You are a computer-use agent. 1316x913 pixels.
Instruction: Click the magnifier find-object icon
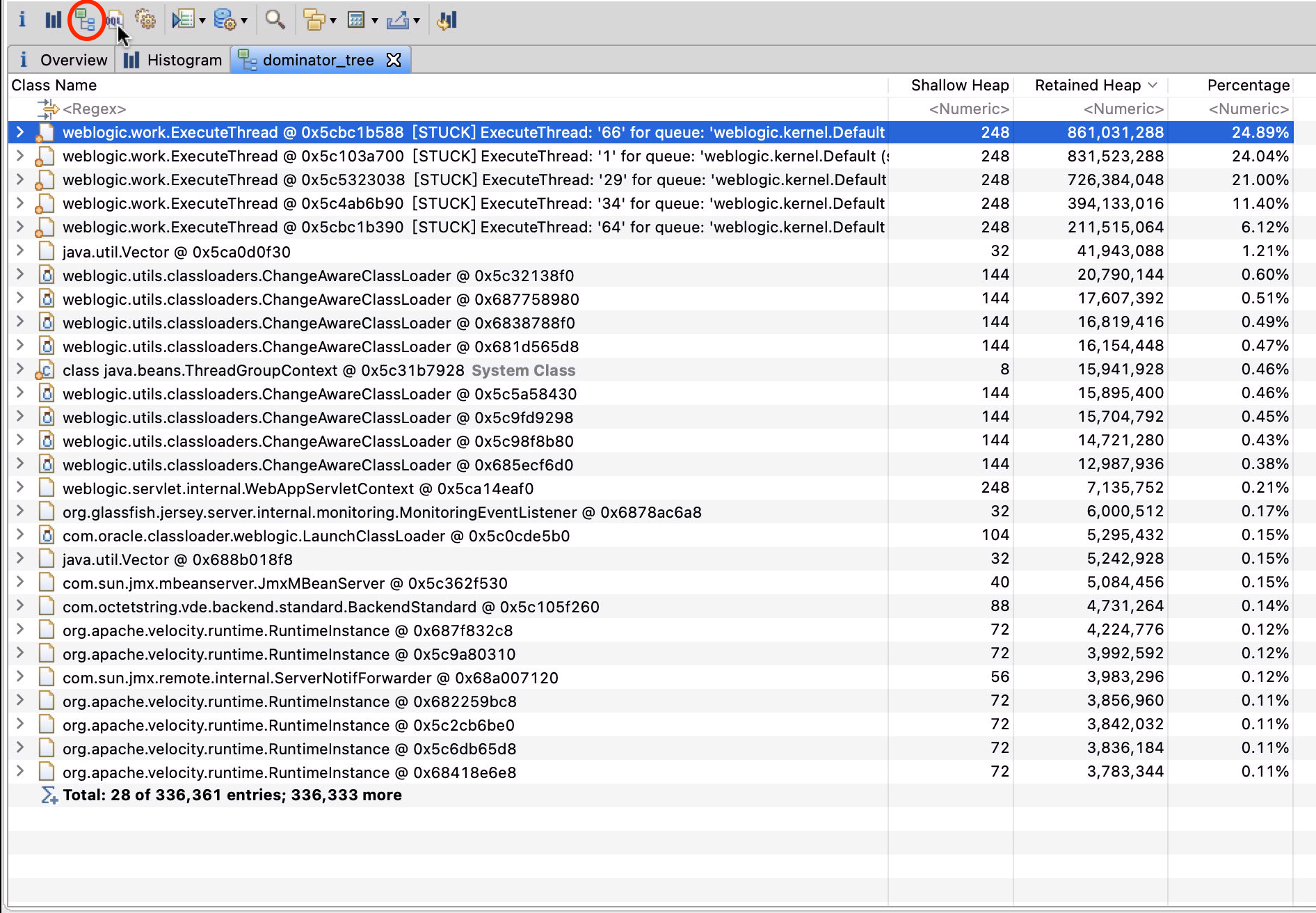click(x=275, y=19)
